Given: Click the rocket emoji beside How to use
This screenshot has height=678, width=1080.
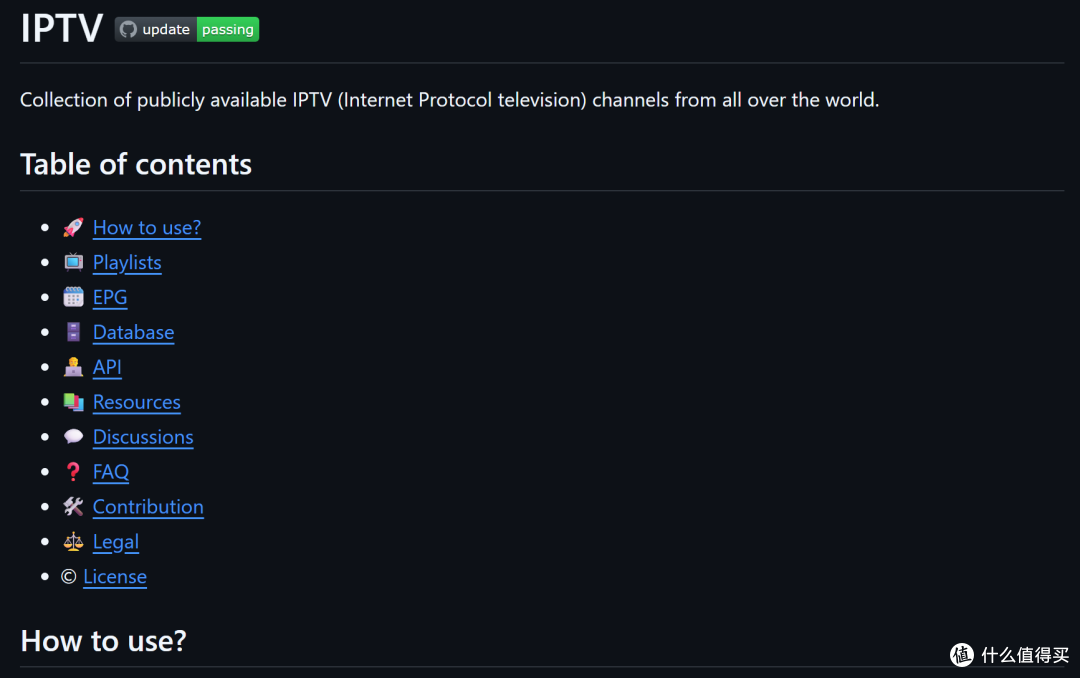Looking at the screenshot, I should [74, 227].
